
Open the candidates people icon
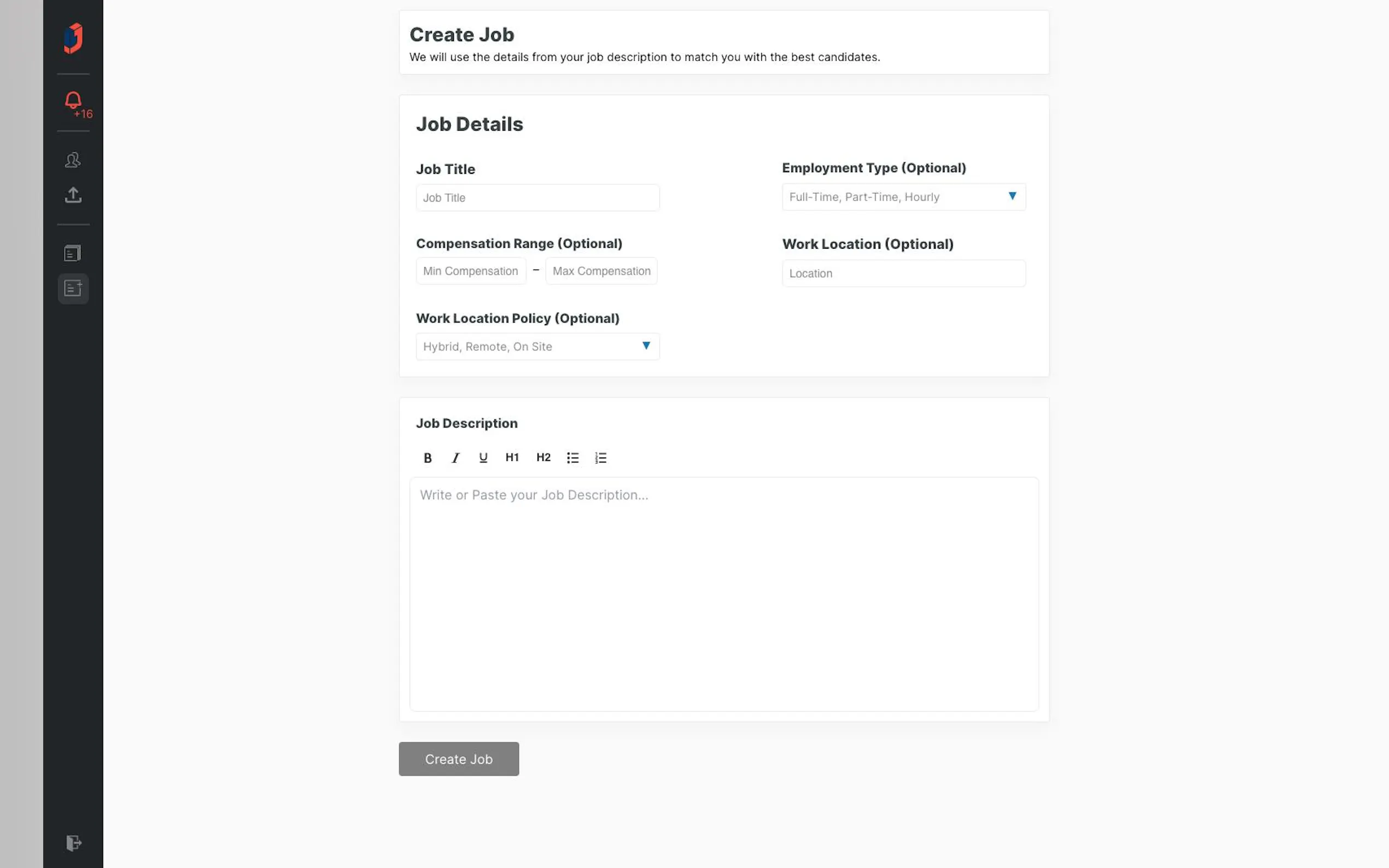(73, 160)
